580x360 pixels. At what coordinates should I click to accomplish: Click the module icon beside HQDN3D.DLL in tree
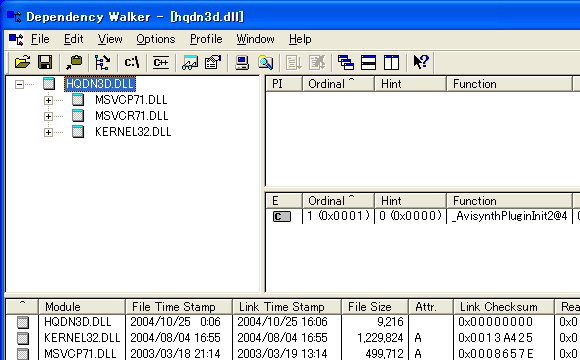(49, 84)
